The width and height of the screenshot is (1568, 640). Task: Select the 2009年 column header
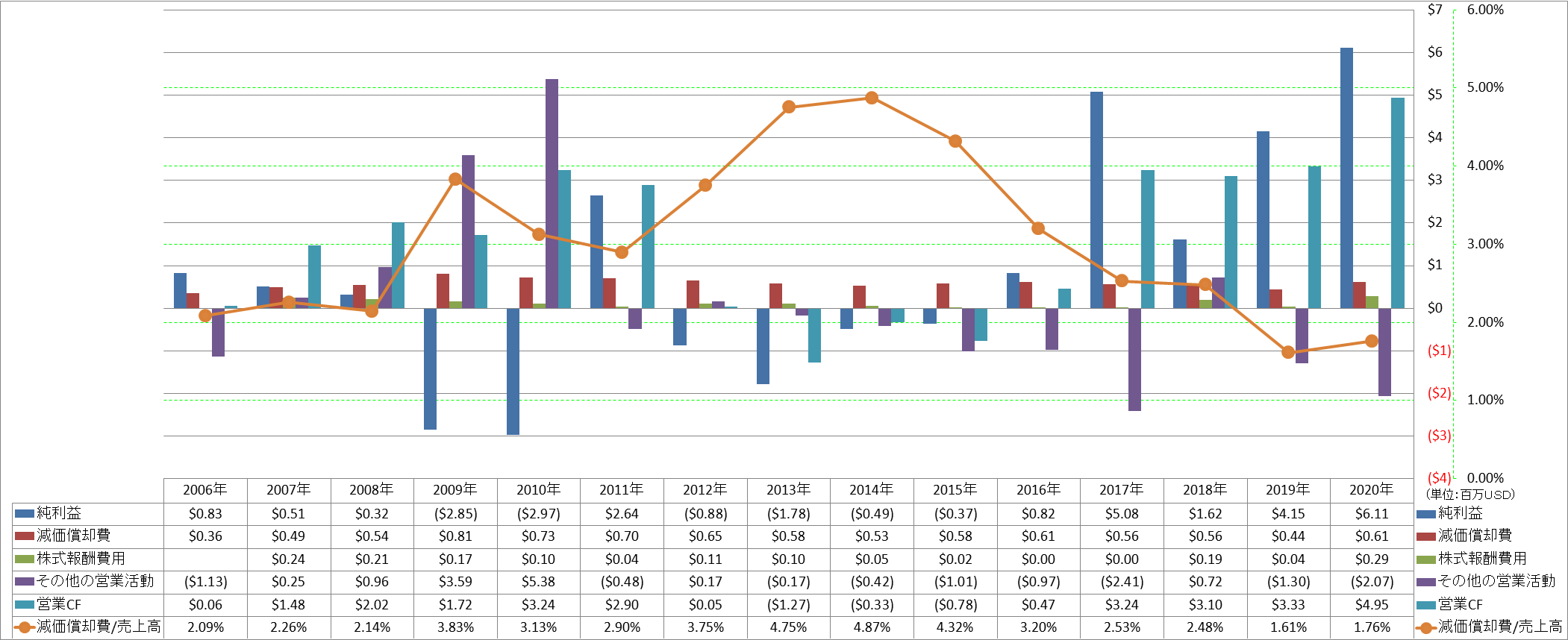coord(455,490)
